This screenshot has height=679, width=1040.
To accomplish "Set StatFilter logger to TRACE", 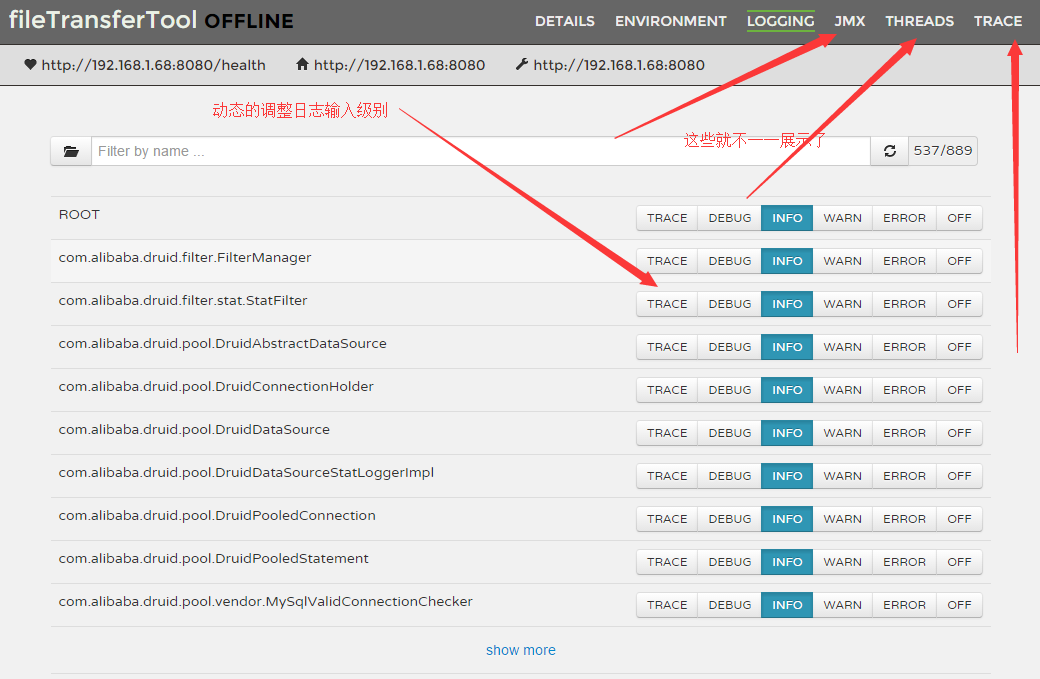I will (x=667, y=304).
